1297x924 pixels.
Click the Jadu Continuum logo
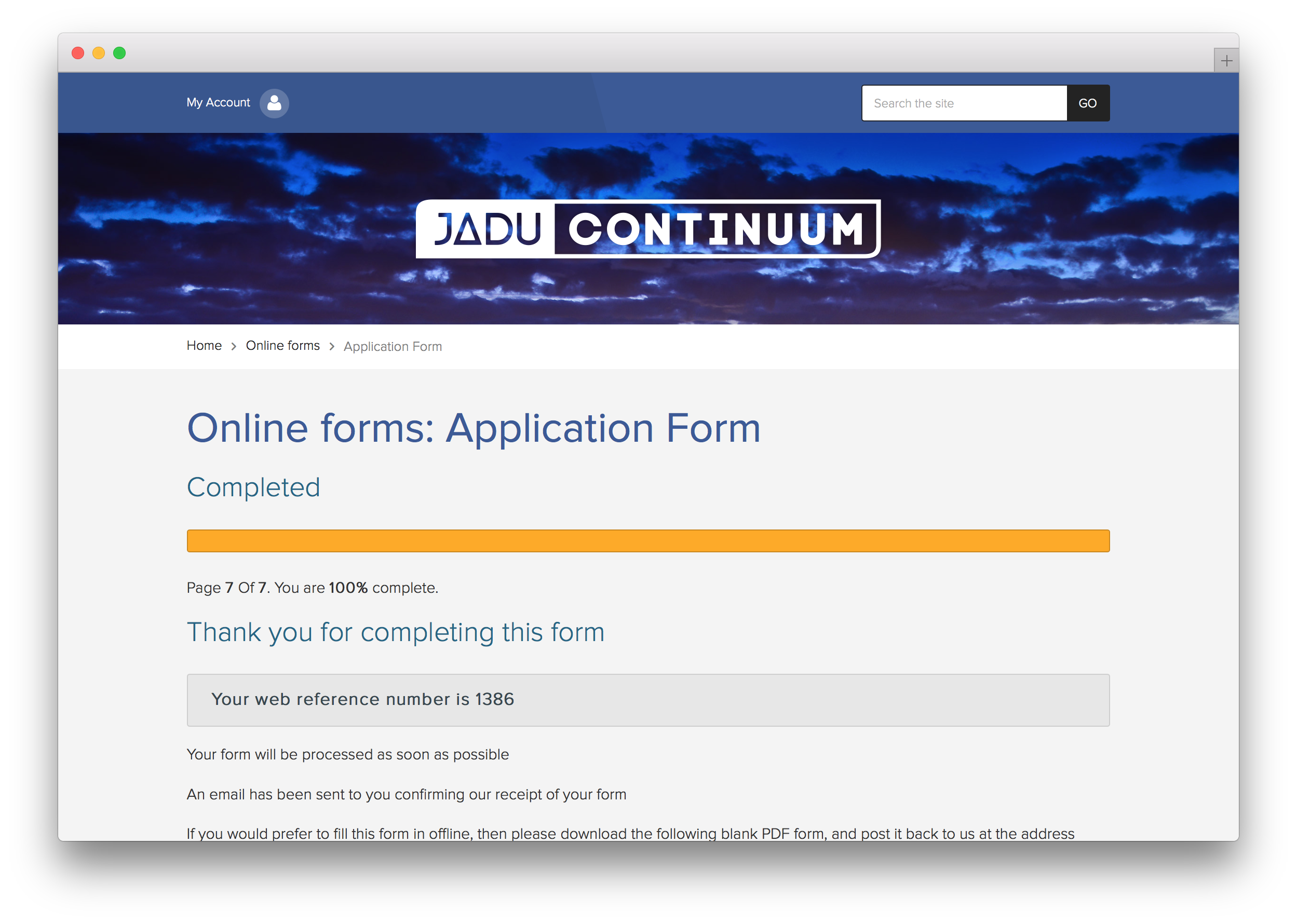[648, 229]
